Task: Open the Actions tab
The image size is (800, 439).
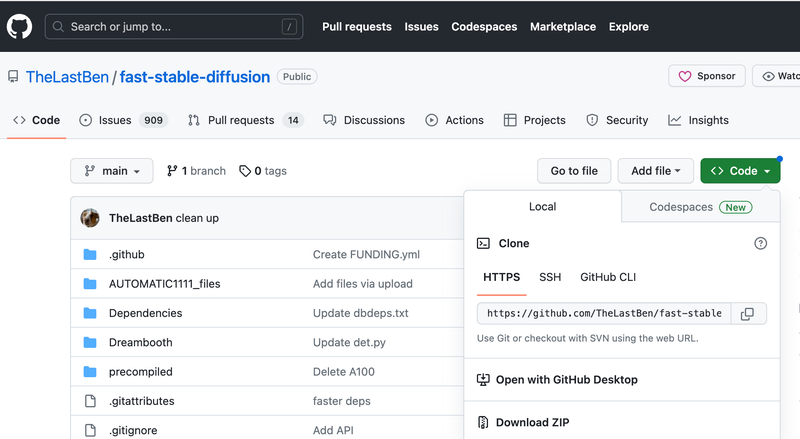Action: click(455, 120)
